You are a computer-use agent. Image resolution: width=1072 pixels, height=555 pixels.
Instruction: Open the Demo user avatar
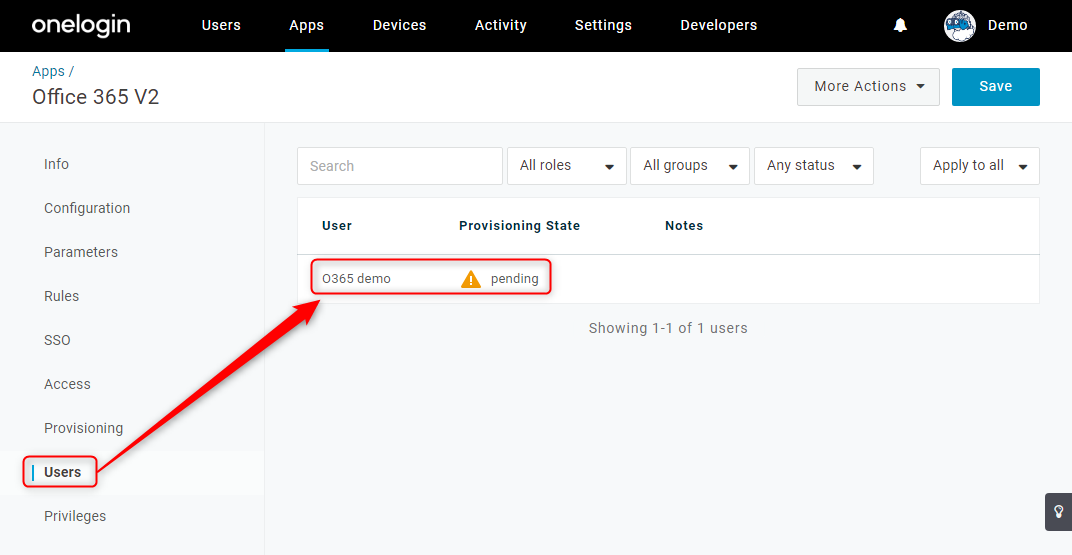(960, 26)
